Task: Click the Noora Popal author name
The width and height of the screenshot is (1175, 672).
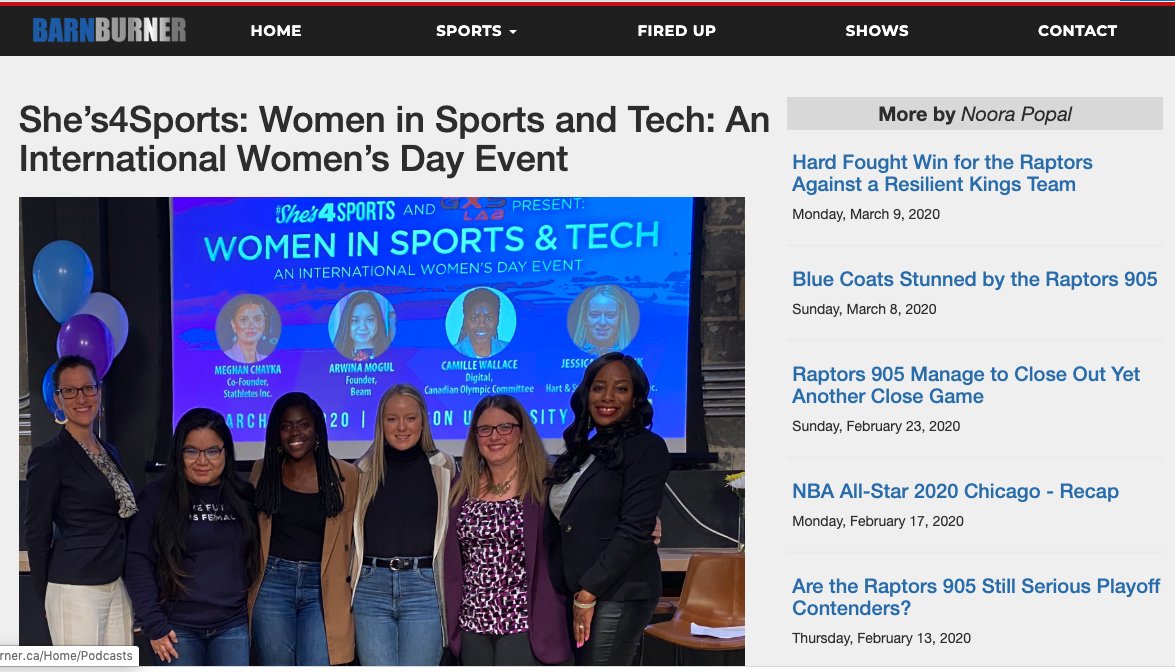Action: pyautogui.click(x=1015, y=114)
